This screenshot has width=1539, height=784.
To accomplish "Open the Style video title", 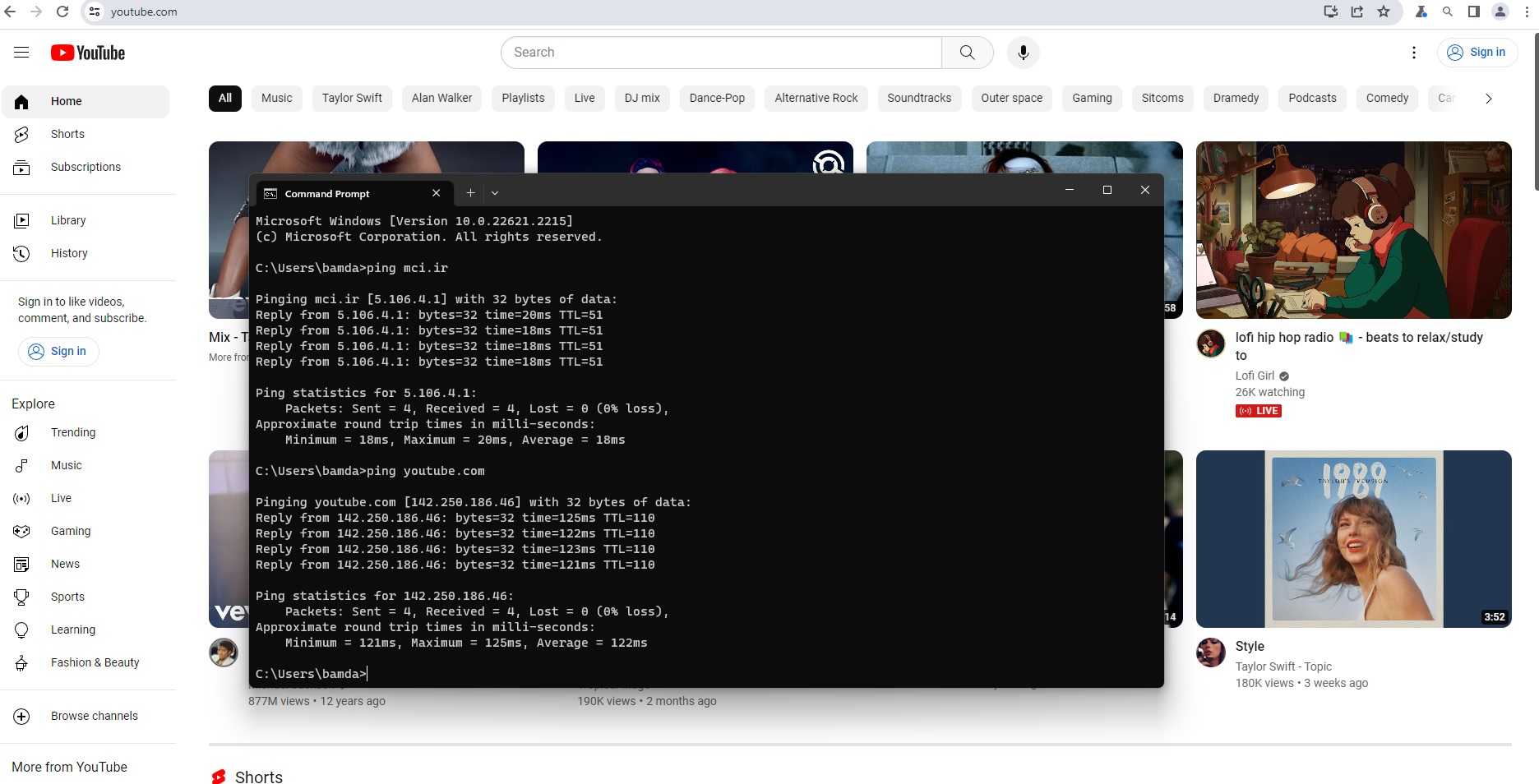I will point(1250,647).
